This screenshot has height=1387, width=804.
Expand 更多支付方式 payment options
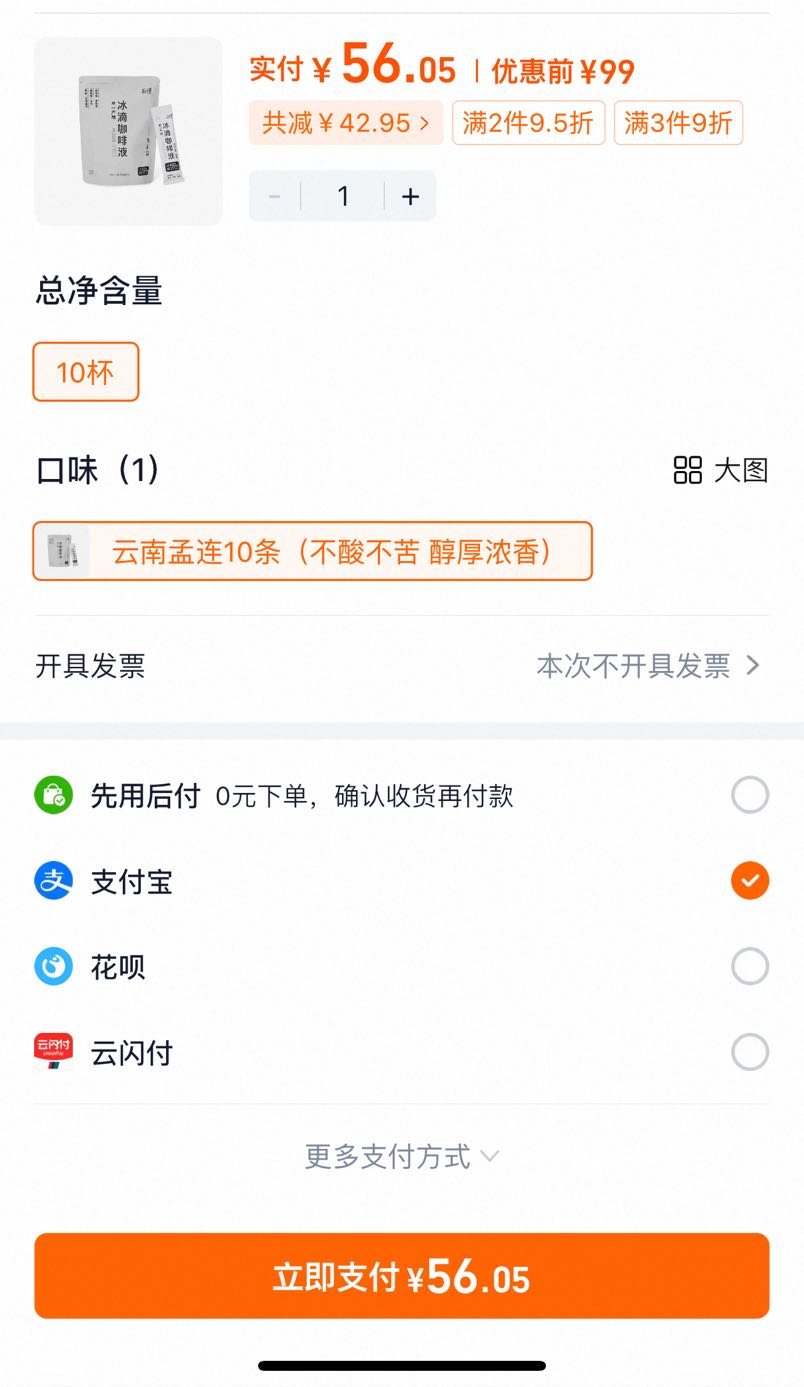pyautogui.click(x=402, y=1157)
